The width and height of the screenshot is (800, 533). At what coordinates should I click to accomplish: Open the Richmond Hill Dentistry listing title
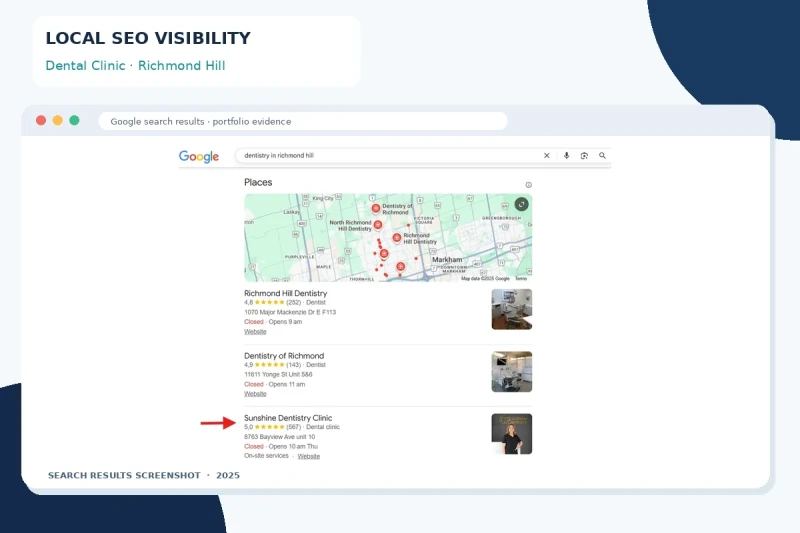point(285,293)
